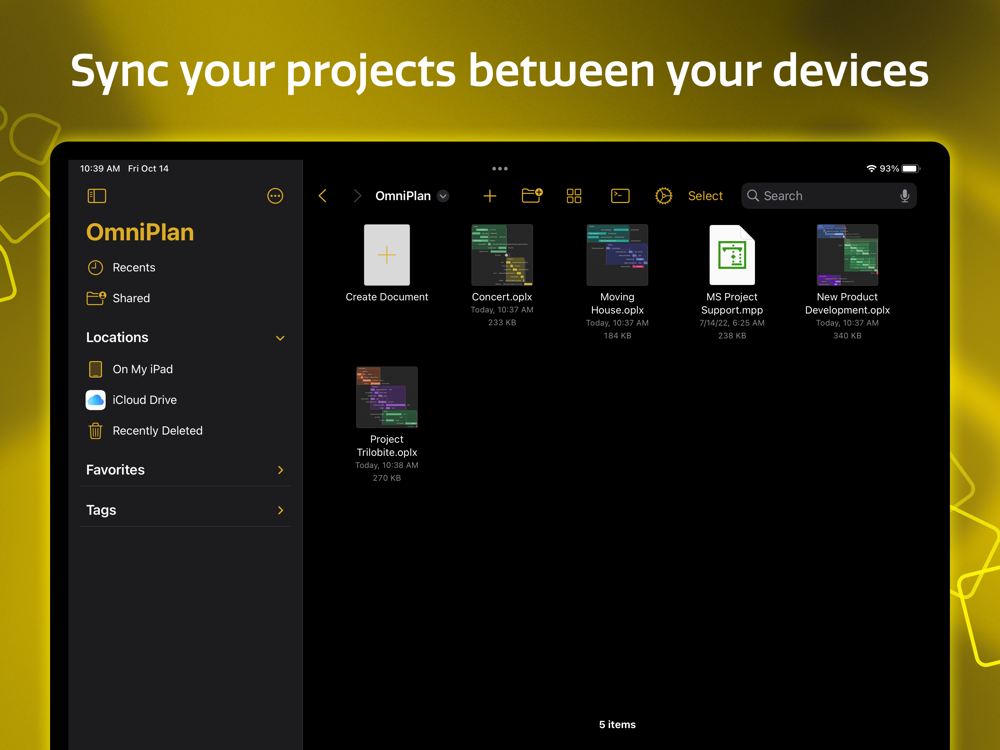Open the Shared section
This screenshot has height=750, width=1000.
(x=185, y=298)
